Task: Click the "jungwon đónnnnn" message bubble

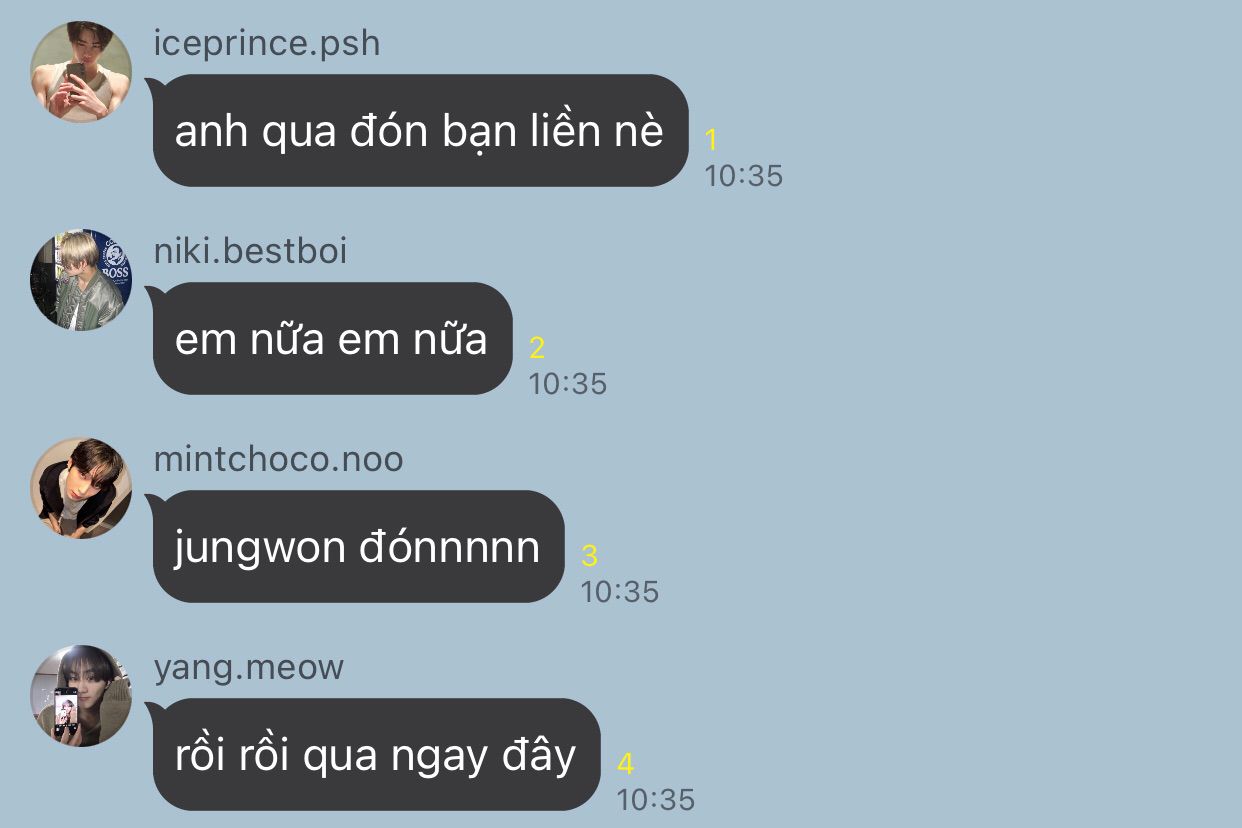Action: [358, 546]
